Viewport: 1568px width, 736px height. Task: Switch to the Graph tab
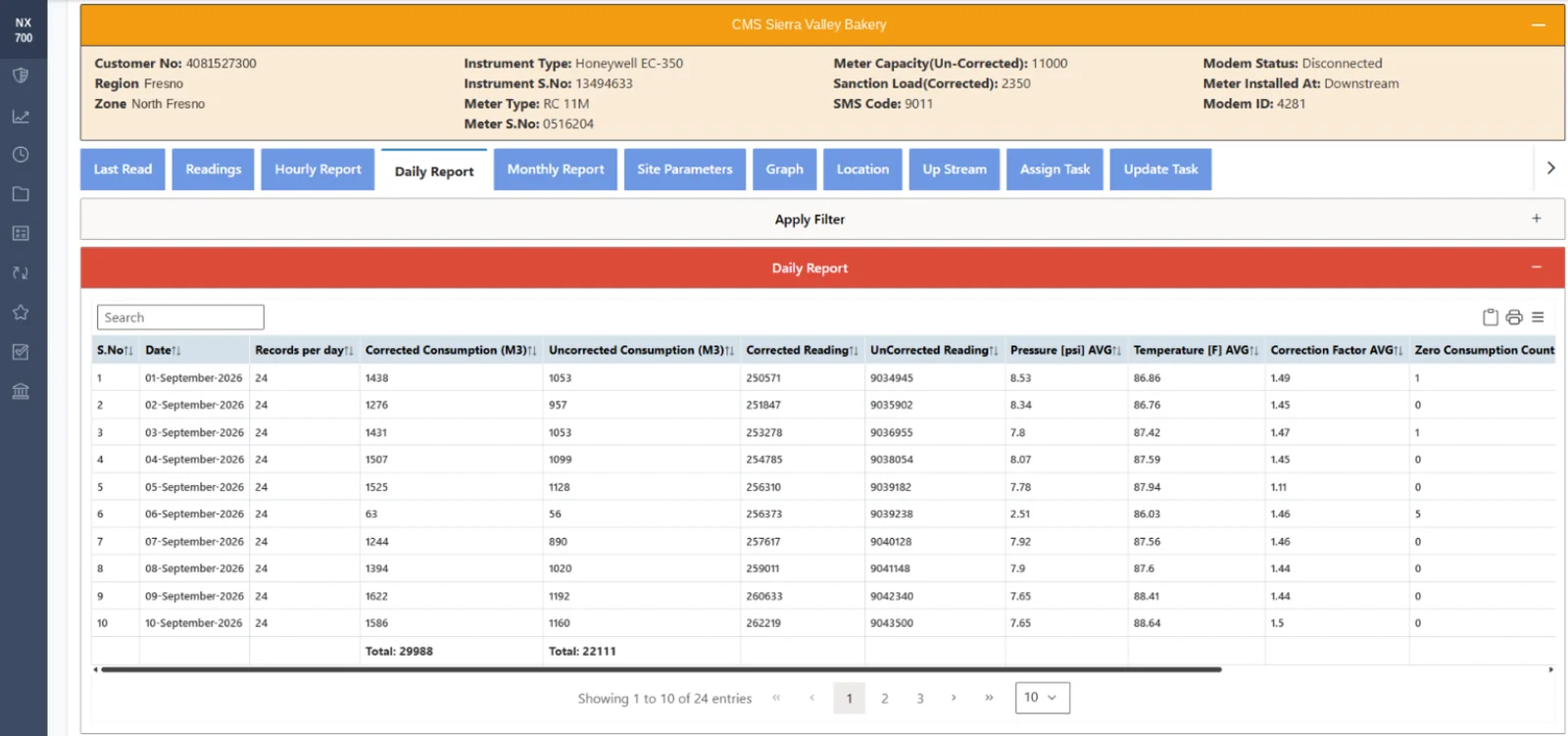click(x=784, y=170)
